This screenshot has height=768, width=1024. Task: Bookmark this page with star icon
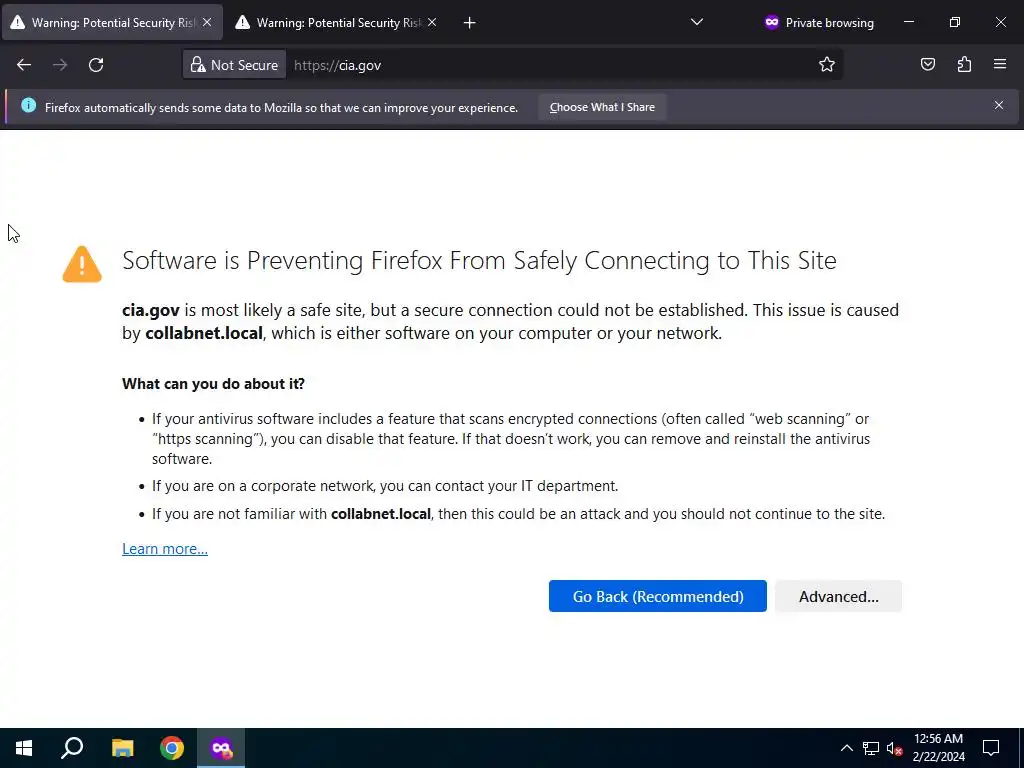point(827,65)
